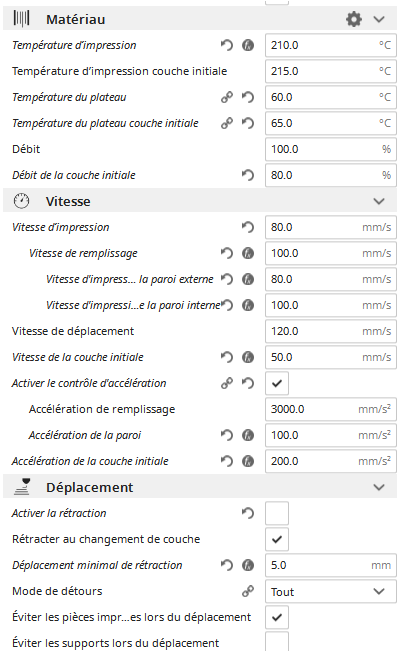Click link icon beside Mode de détours
Screen dimensions: 402x651
pyautogui.click(x=248, y=591)
